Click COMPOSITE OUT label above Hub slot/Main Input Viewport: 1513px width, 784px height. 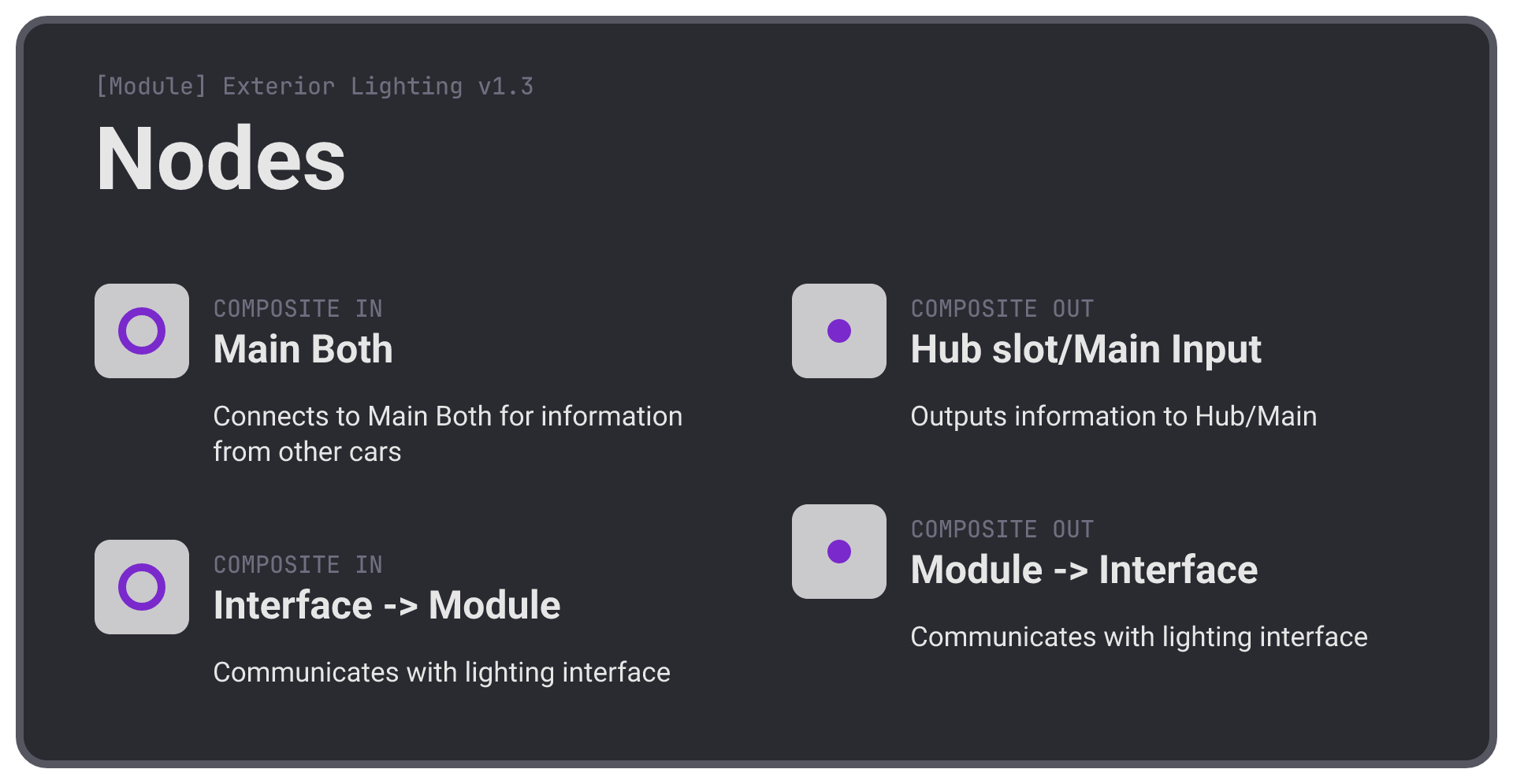pos(1002,308)
